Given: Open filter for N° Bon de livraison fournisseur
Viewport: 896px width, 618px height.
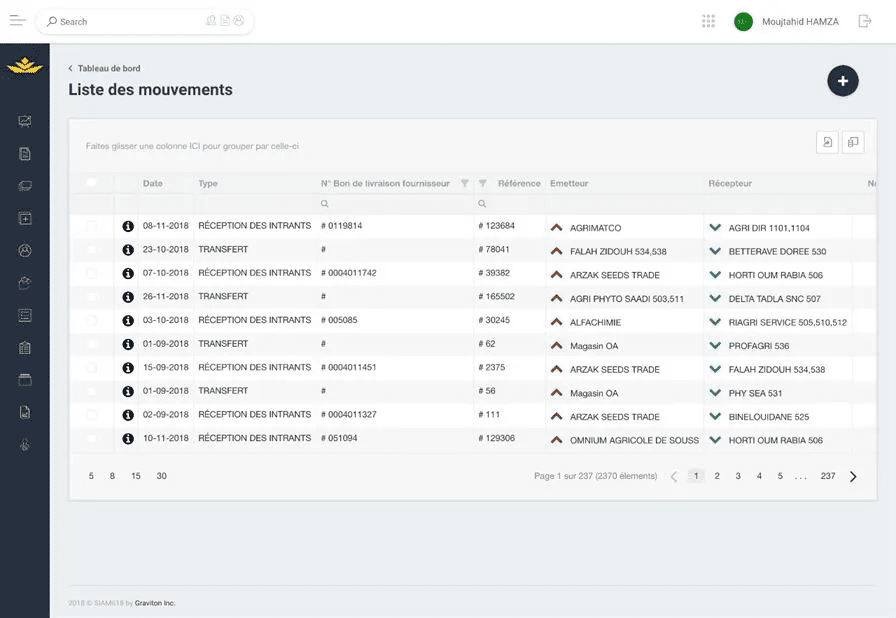Looking at the screenshot, I should pyautogui.click(x=464, y=184).
